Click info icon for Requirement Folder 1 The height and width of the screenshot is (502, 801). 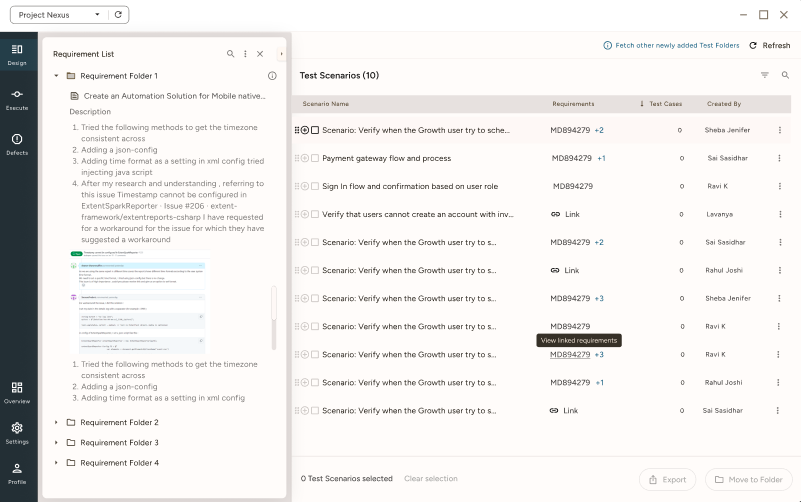tap(272, 76)
